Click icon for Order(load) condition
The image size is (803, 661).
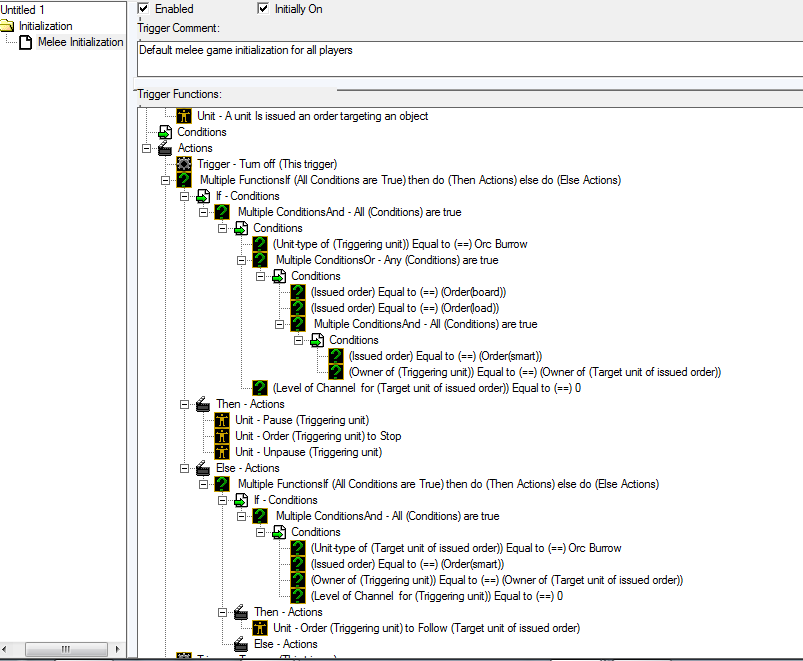(x=298, y=308)
